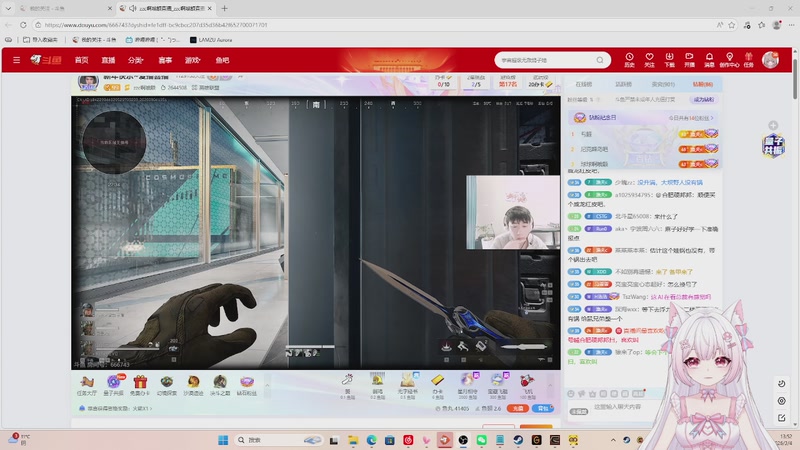
Task: Switch to the 活跃榜 active ranking tab
Action: 623,84
